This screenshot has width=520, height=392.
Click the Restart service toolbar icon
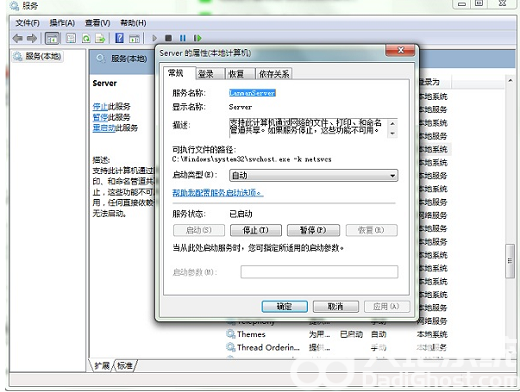pyautogui.click(x=198, y=38)
